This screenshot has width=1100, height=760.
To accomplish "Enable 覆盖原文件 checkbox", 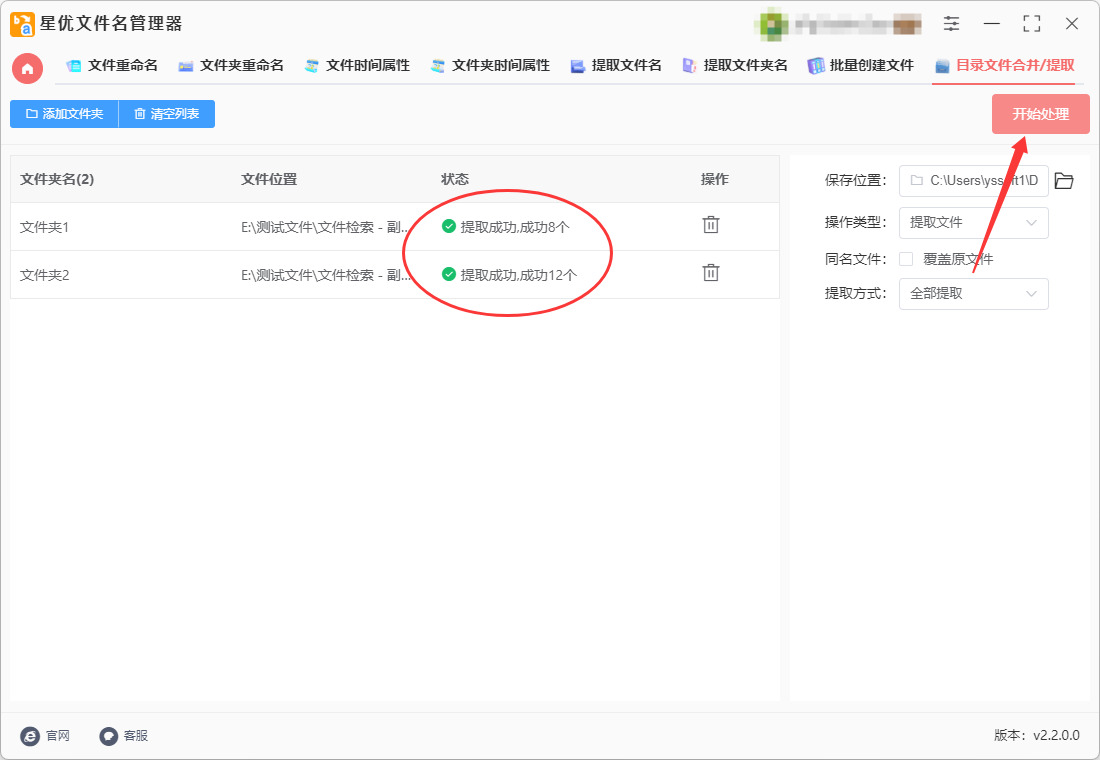I will (x=906, y=259).
